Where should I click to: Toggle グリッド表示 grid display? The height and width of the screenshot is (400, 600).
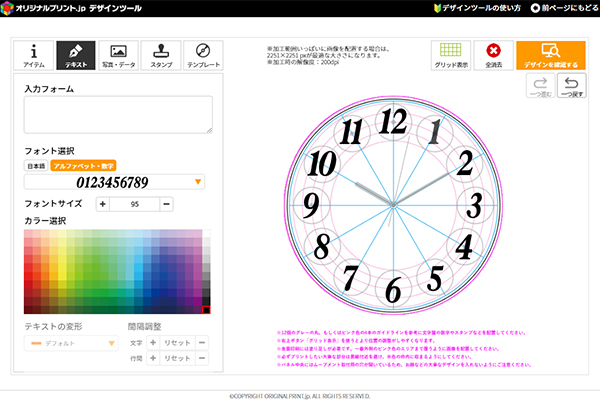coord(451,54)
